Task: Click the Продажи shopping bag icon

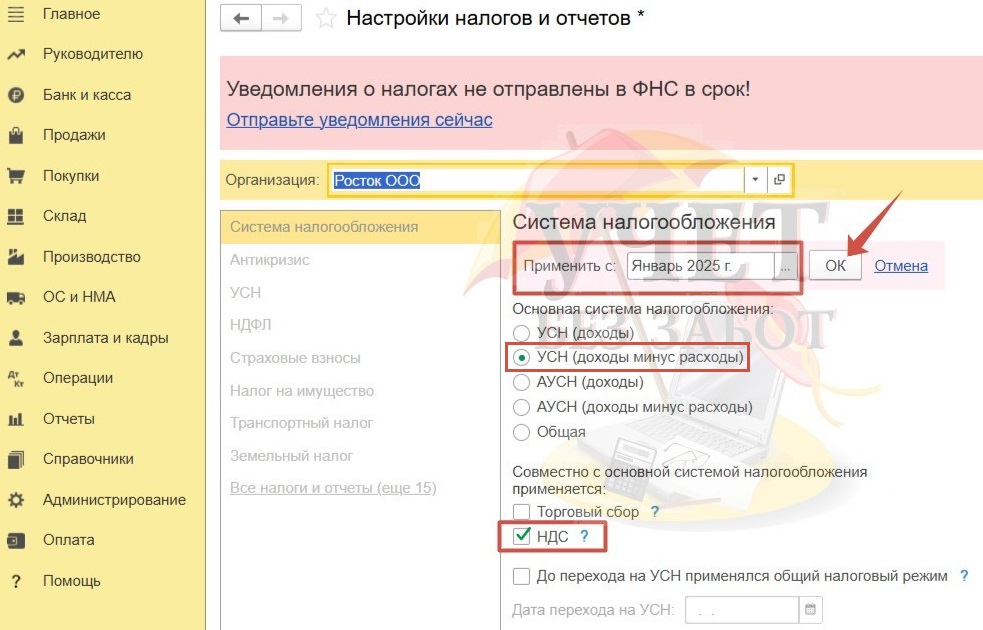Action: [x=16, y=135]
